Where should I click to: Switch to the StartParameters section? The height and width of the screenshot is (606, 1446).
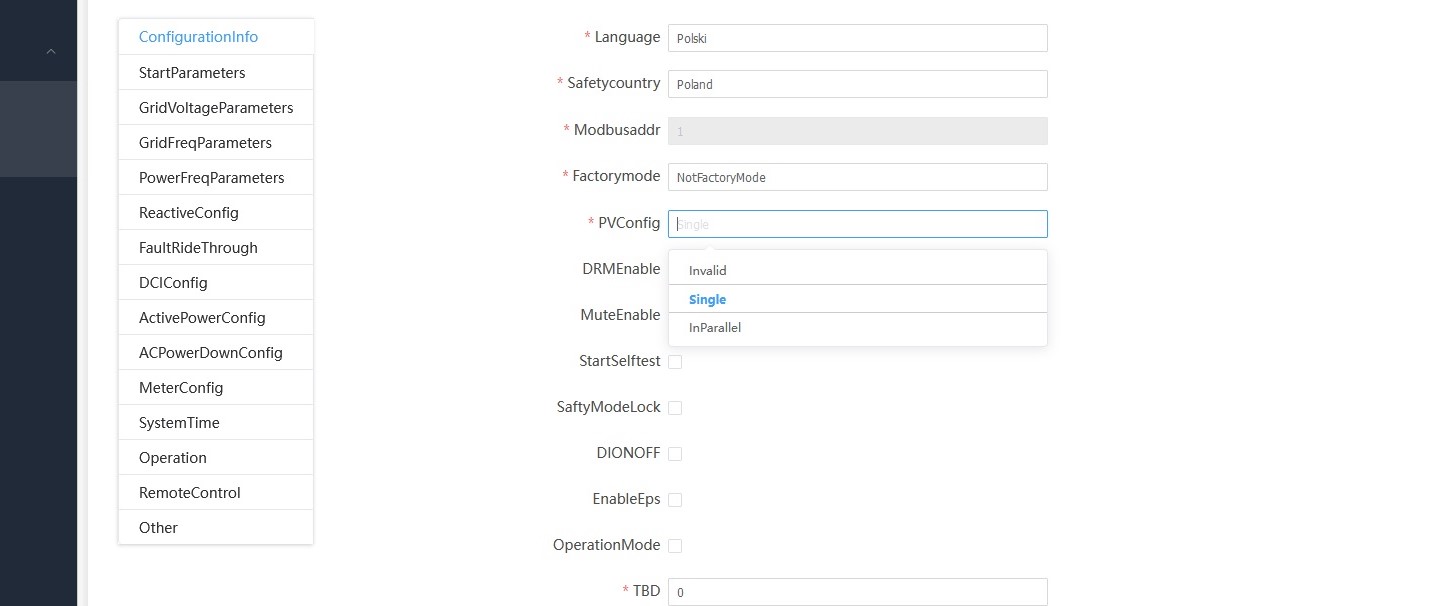[x=192, y=73]
